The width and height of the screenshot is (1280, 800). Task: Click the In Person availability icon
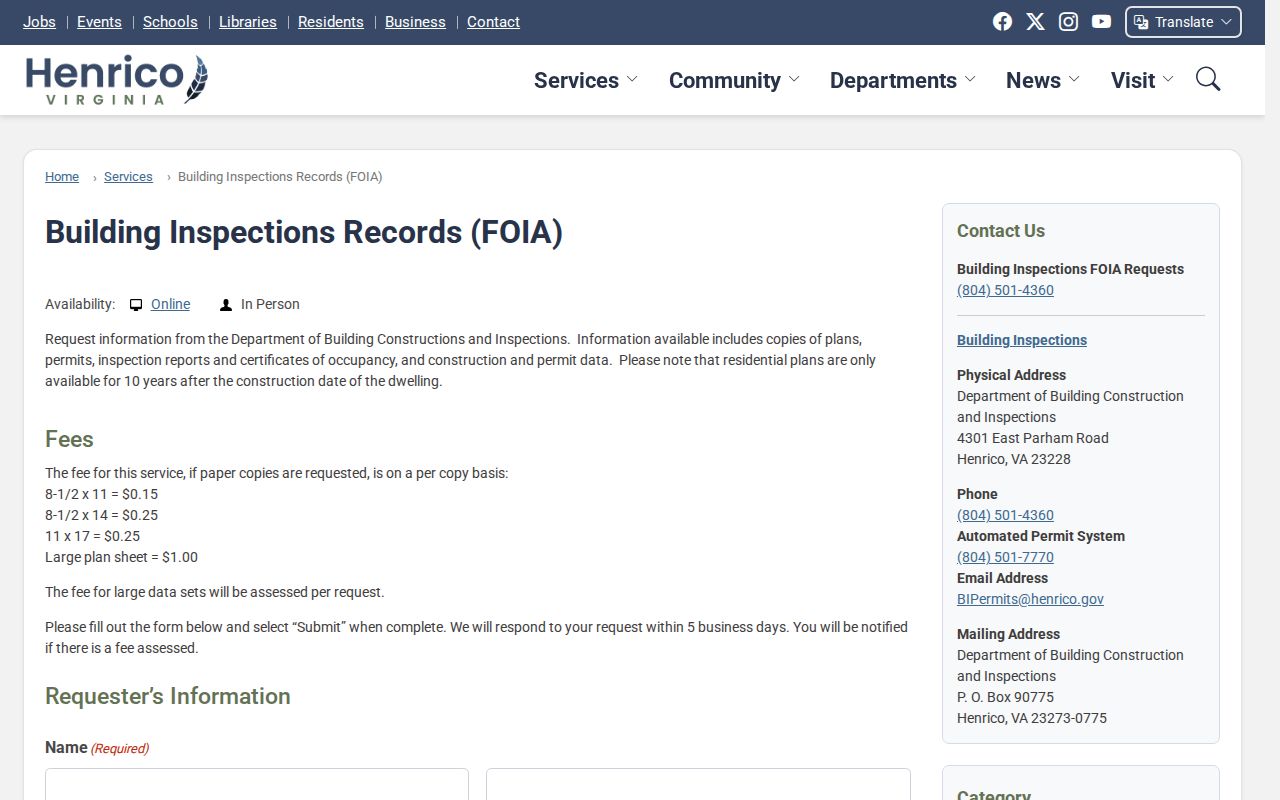pos(226,305)
